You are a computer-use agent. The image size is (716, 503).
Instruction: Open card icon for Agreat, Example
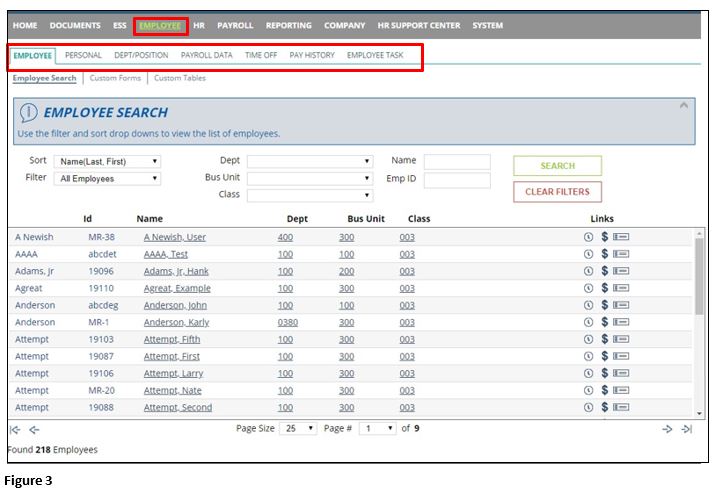(621, 288)
